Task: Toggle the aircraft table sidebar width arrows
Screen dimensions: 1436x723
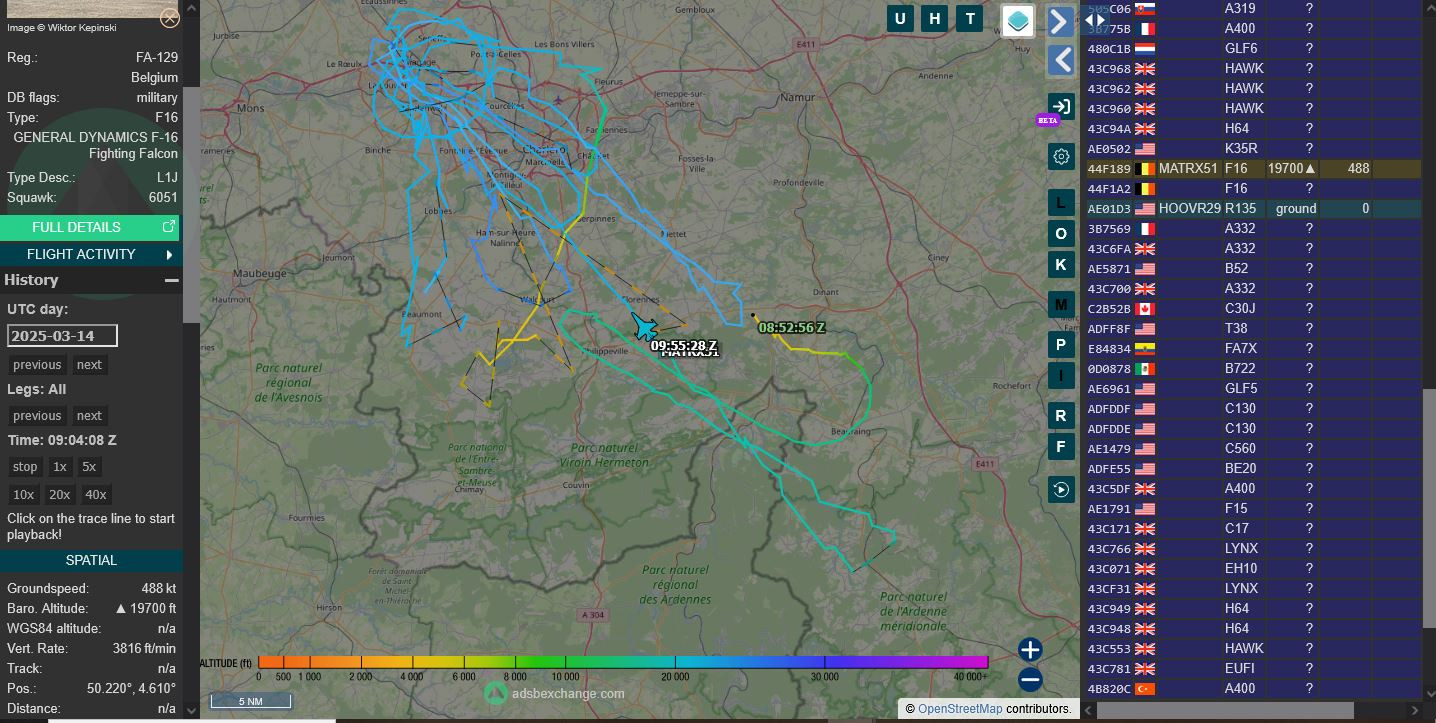Action: pyautogui.click(x=1095, y=19)
